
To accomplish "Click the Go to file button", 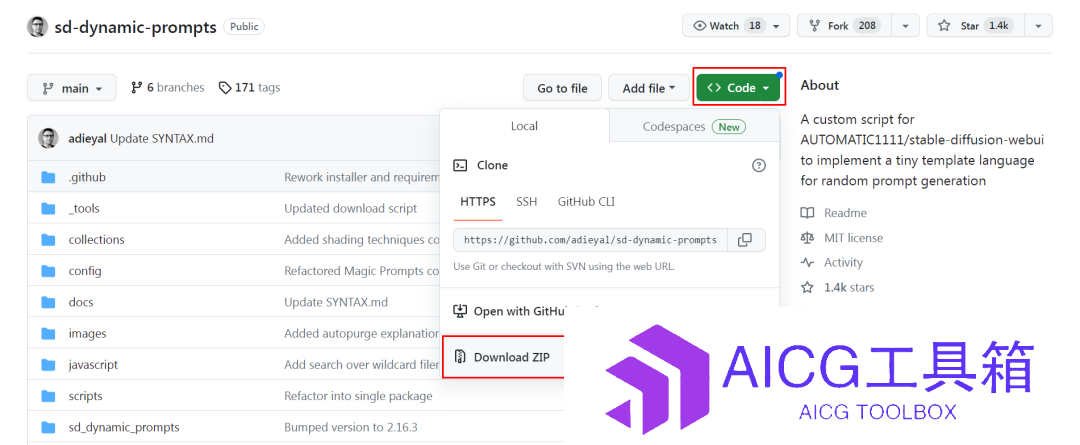I will point(562,88).
